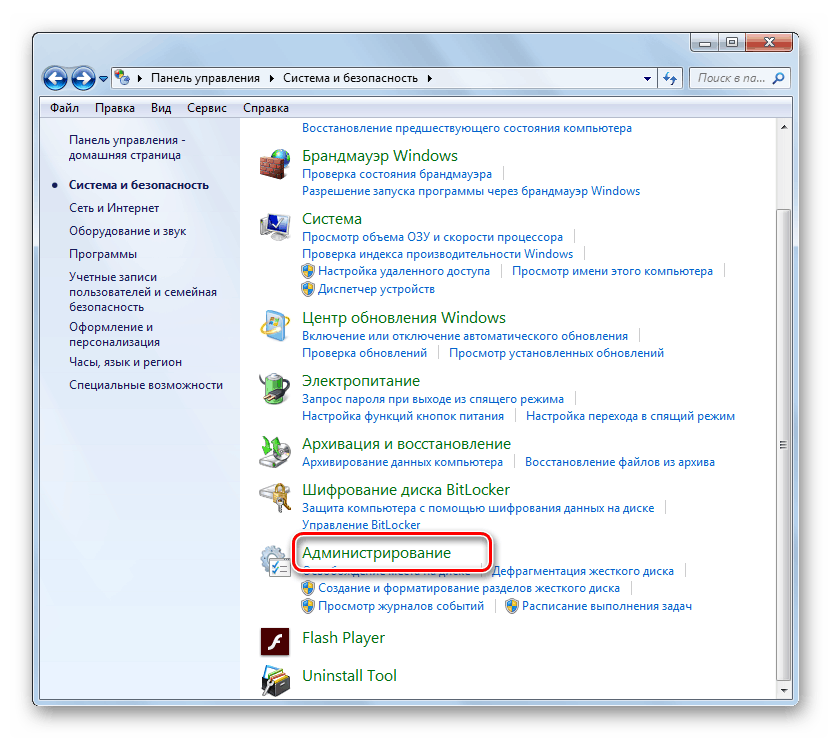The height and width of the screenshot is (739, 832).
Task: Click the UAC shield beside Настройка удаленного доступа
Action: pos(308,270)
